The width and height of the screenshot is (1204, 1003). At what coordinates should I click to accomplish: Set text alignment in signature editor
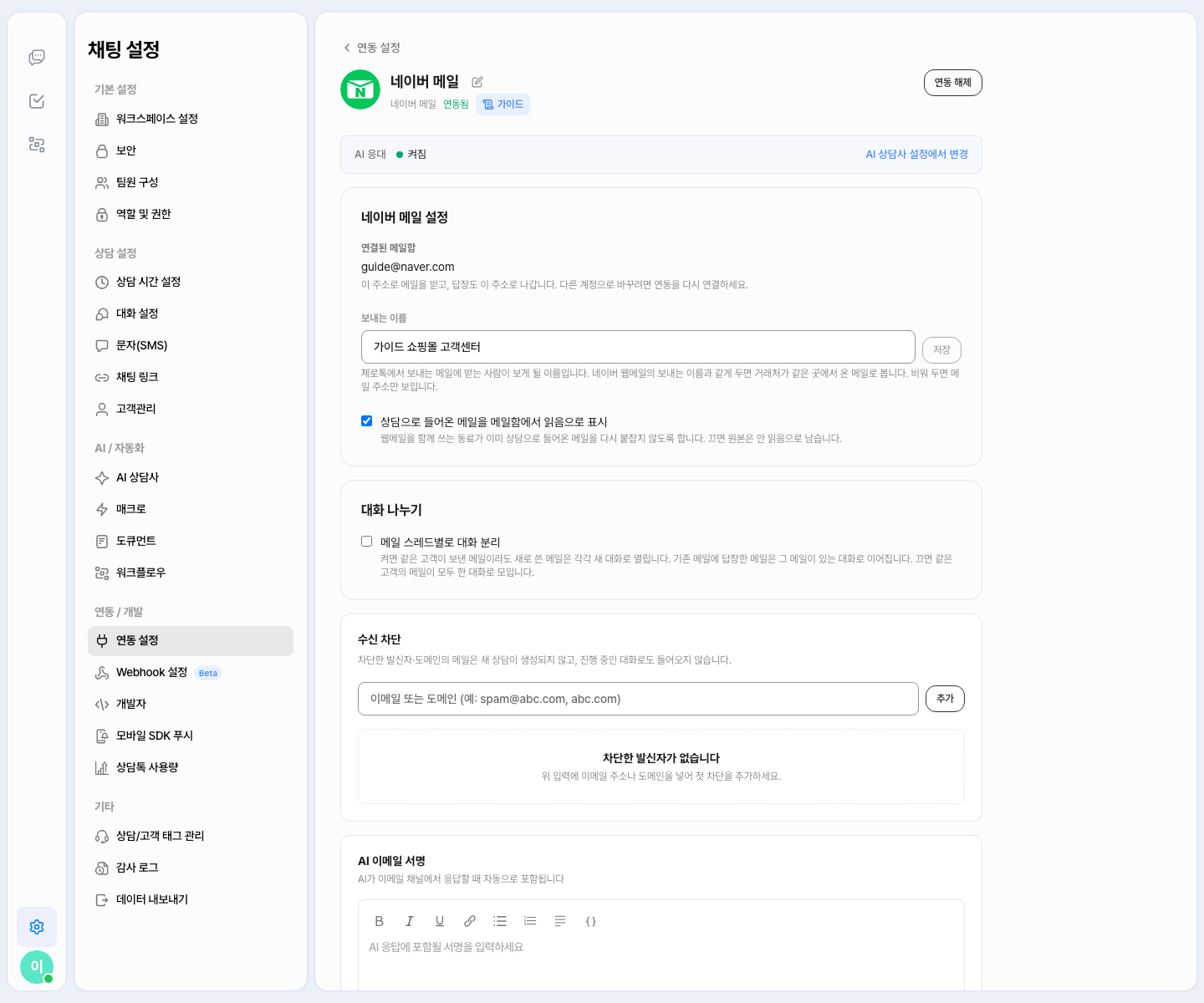(560, 921)
